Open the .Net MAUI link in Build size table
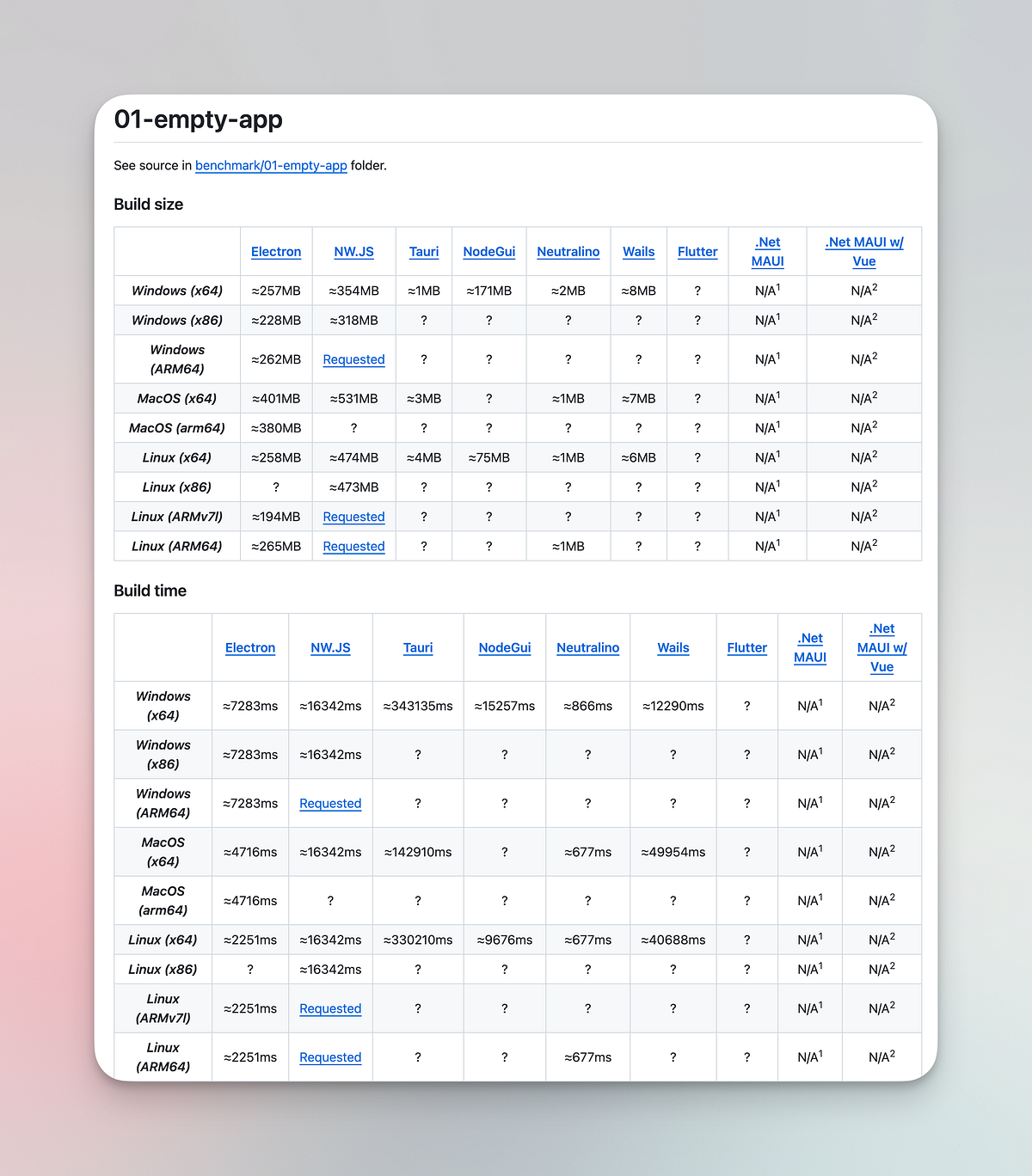Screen dimensions: 1032x1176 767,251
